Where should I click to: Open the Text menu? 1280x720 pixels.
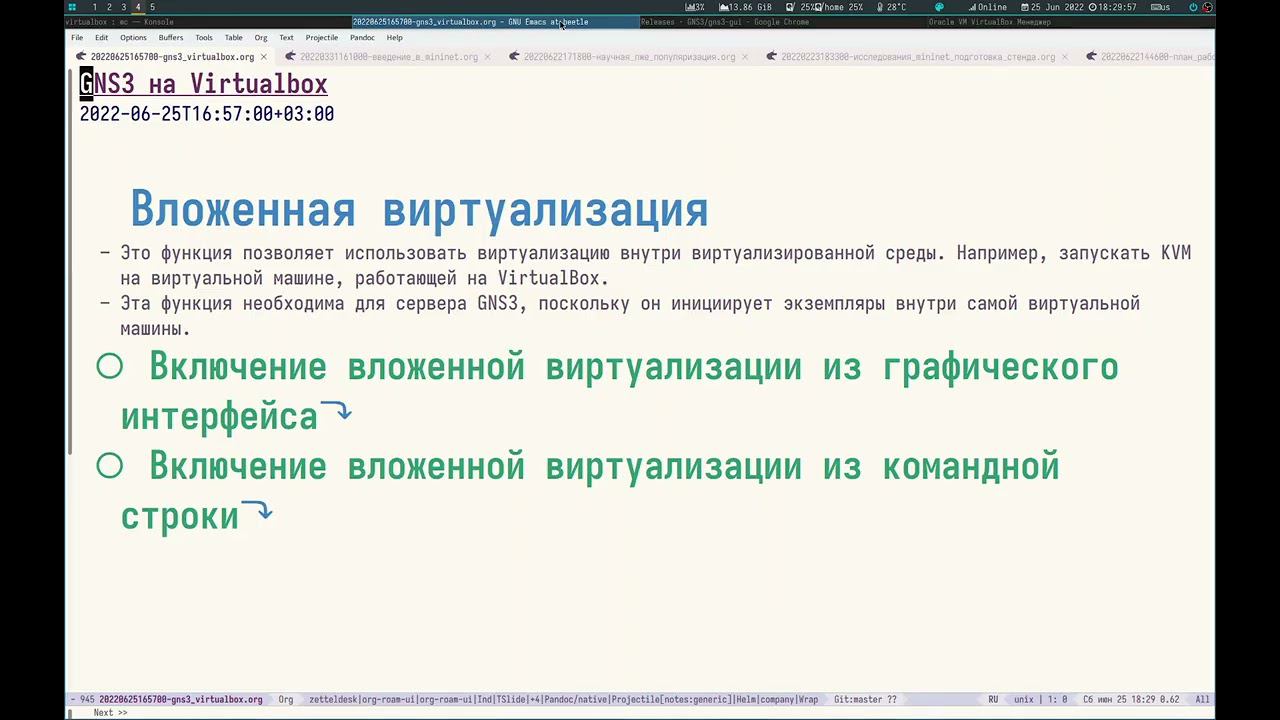[286, 38]
